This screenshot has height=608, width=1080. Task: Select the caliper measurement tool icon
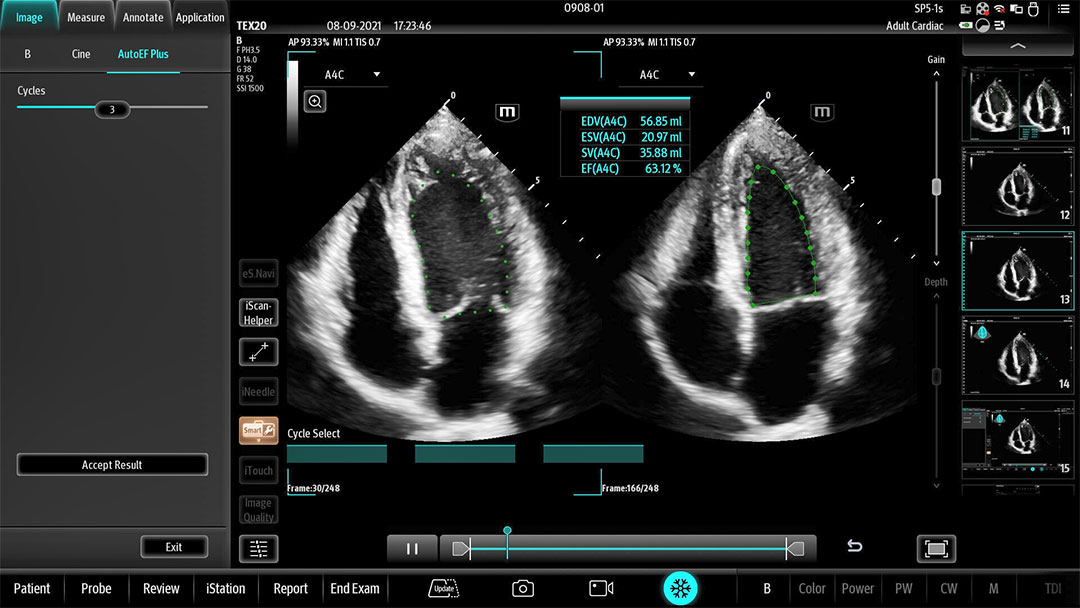point(258,352)
